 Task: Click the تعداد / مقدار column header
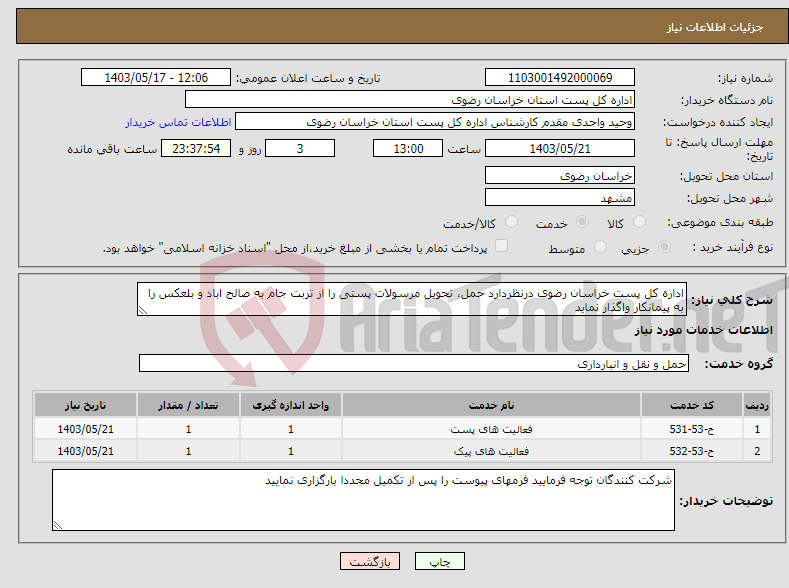click(x=188, y=405)
